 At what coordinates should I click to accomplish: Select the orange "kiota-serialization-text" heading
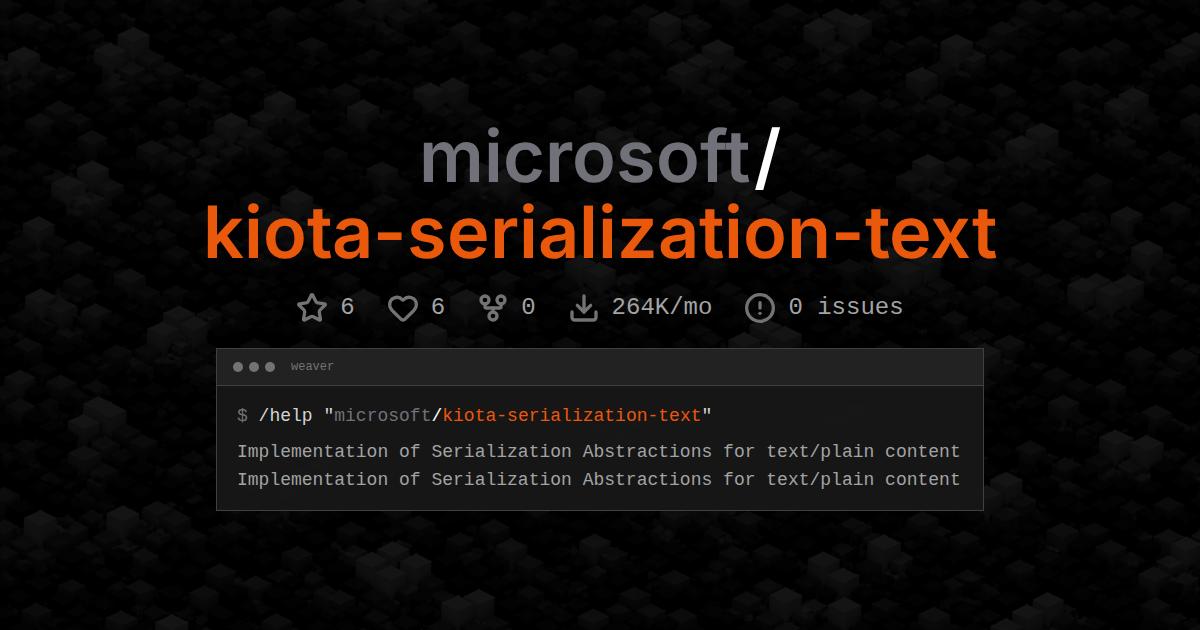(600, 232)
